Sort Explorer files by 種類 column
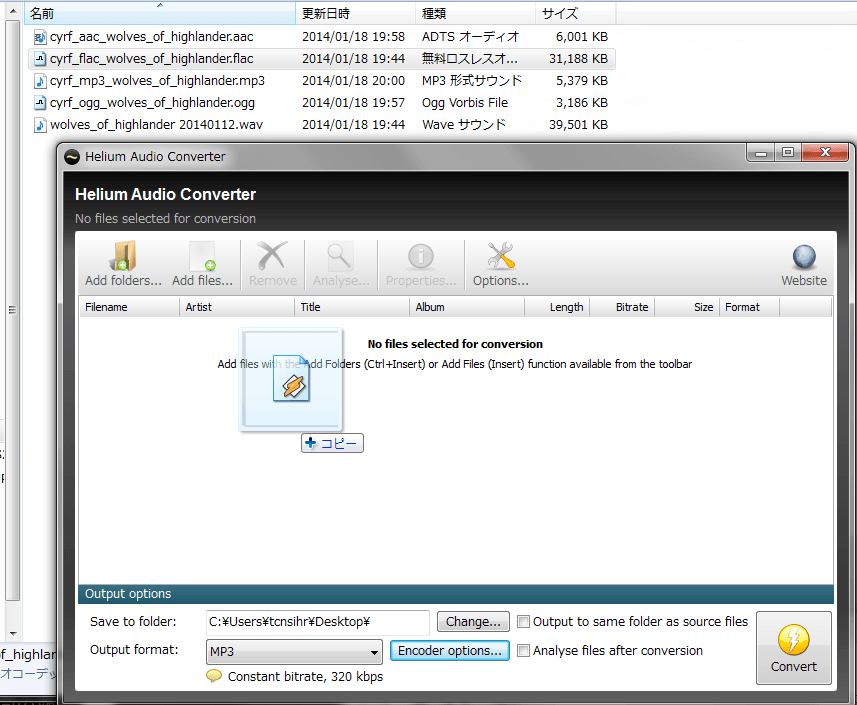Image resolution: width=857 pixels, height=705 pixels. (475, 14)
